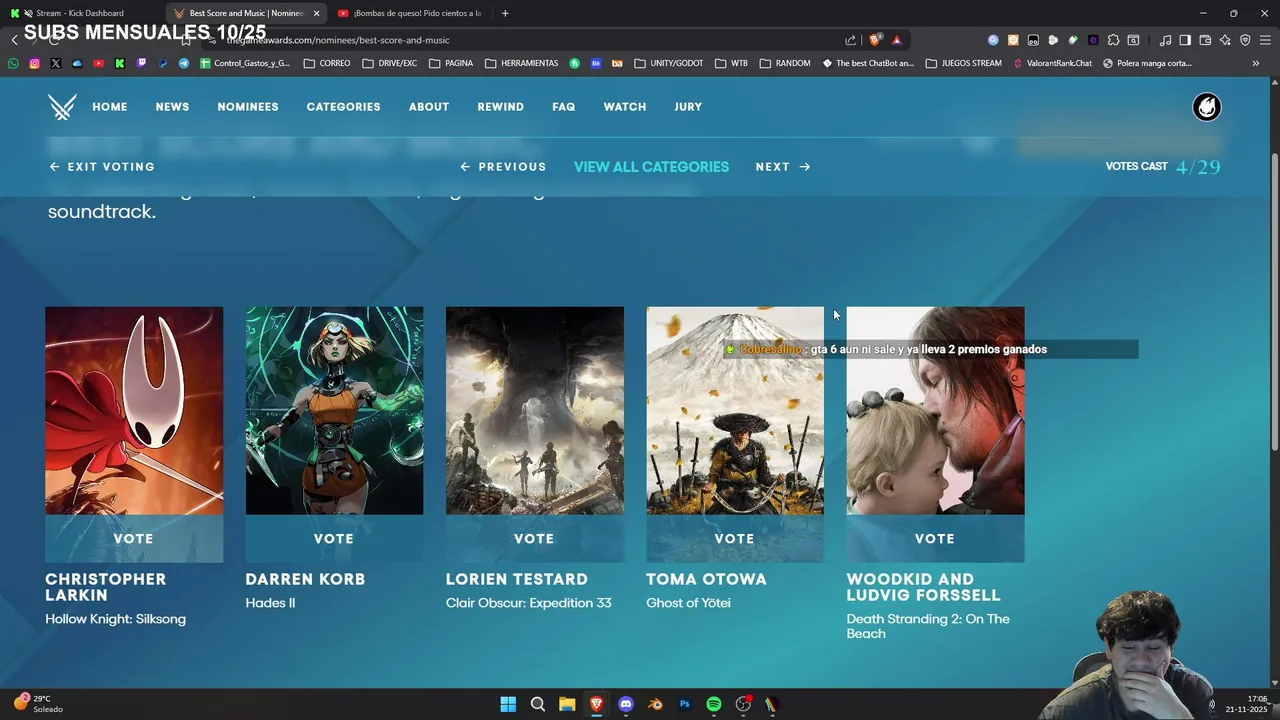Open Blender from the taskbar
This screenshot has height=720, width=1280.
655,704
